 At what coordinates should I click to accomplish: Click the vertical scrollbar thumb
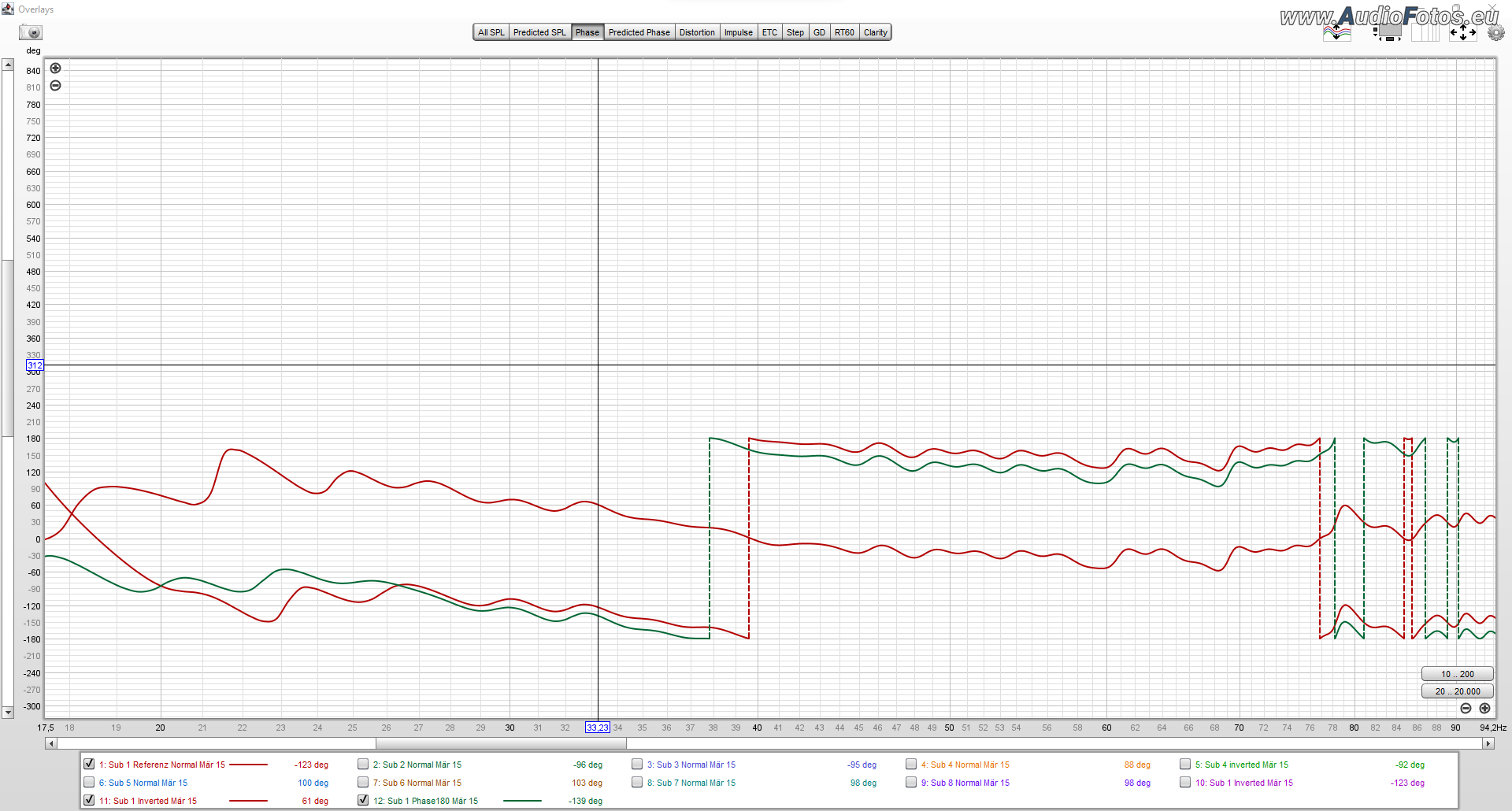point(8,348)
